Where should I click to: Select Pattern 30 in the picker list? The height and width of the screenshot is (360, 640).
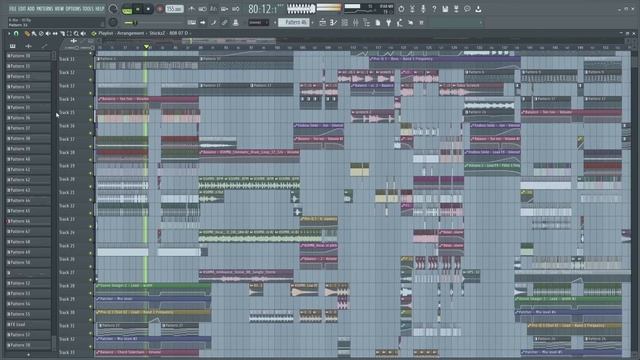click(x=28, y=56)
